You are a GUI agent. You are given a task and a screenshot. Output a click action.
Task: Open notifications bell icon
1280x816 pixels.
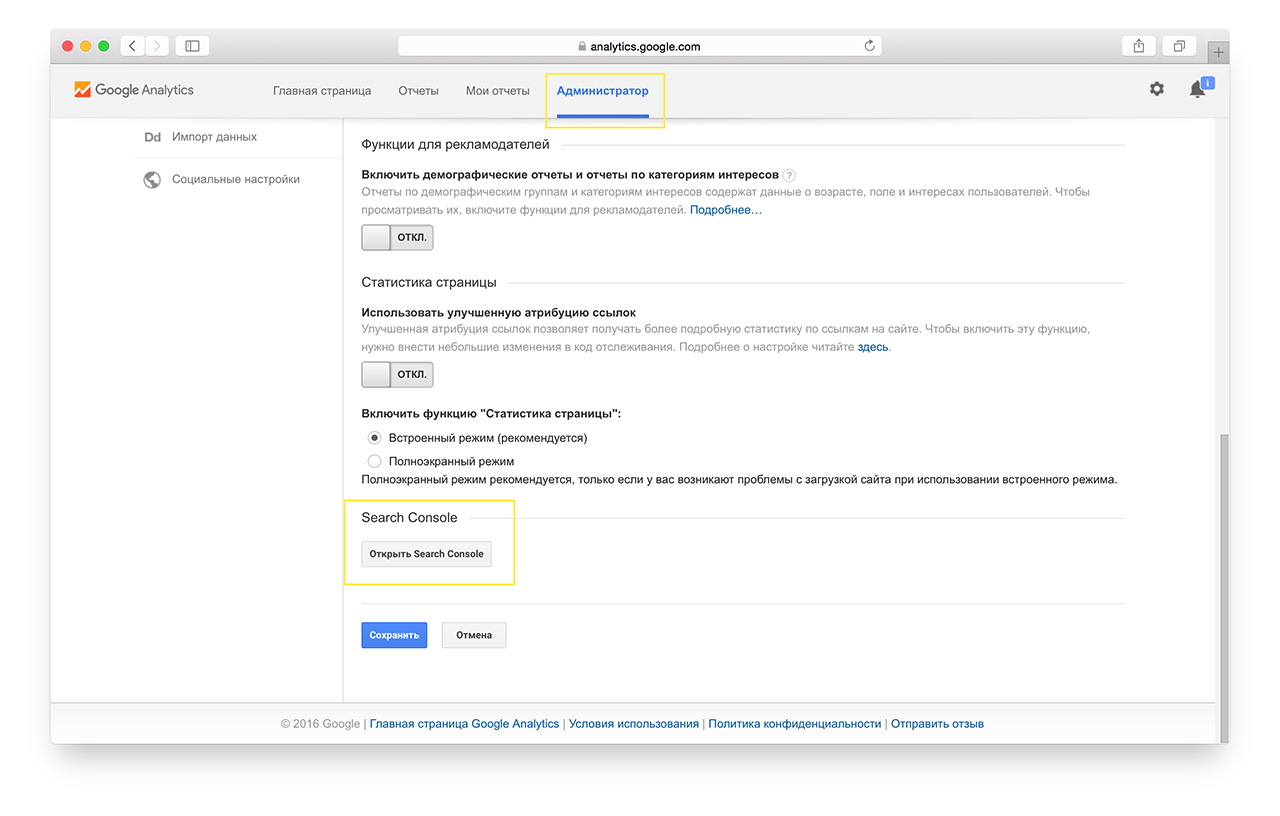coord(1197,90)
